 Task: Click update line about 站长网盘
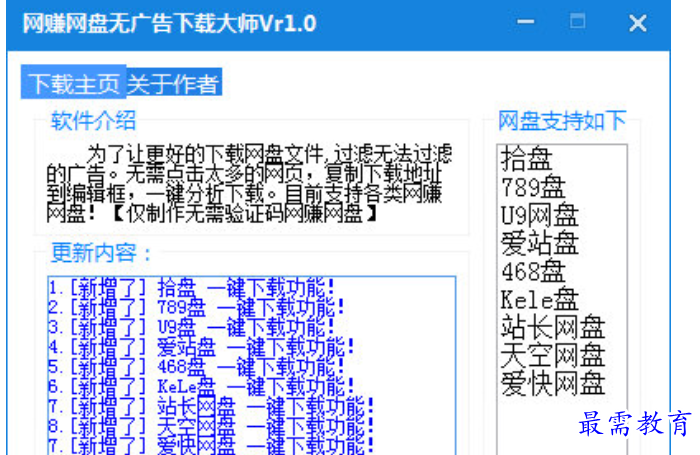212,406
